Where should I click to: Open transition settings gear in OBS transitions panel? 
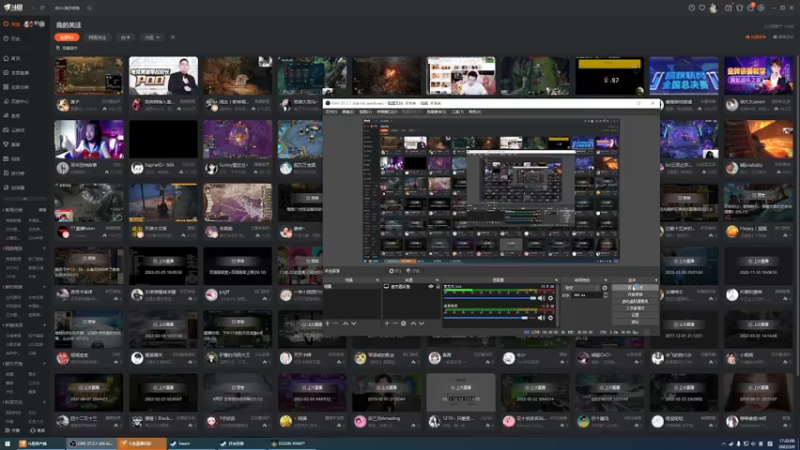(605, 288)
